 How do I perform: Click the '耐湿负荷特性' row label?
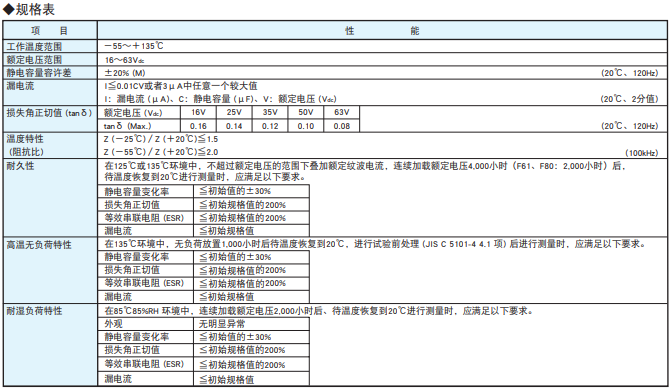(34, 311)
